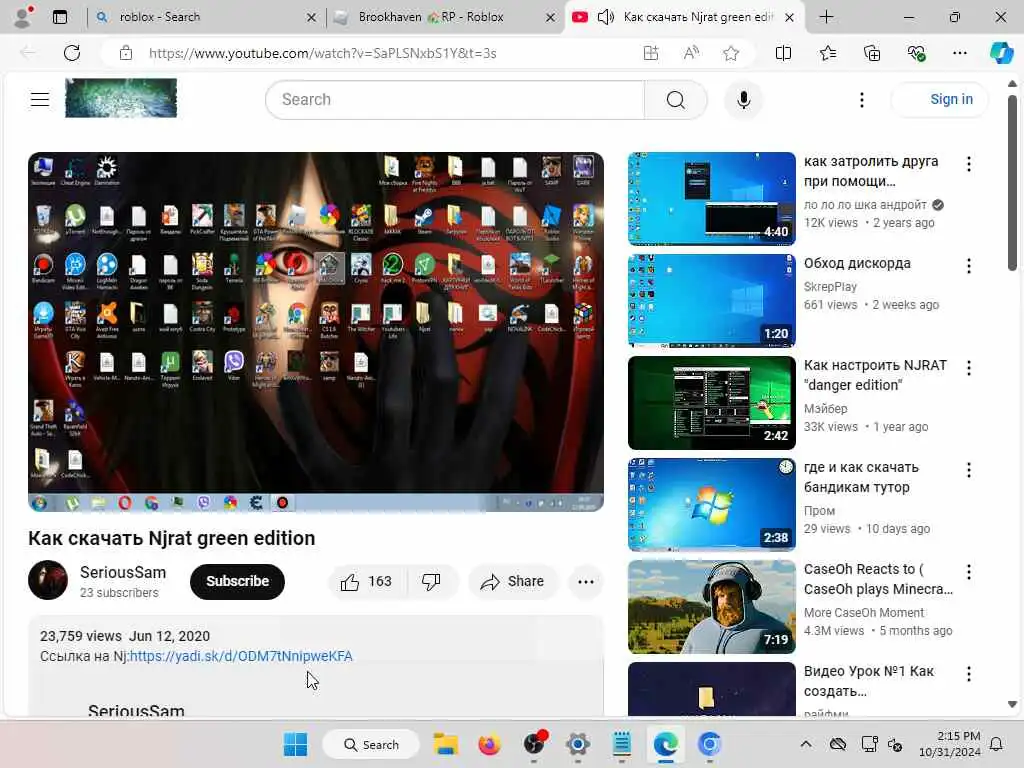Close the roblox - Search tab

coord(312,18)
